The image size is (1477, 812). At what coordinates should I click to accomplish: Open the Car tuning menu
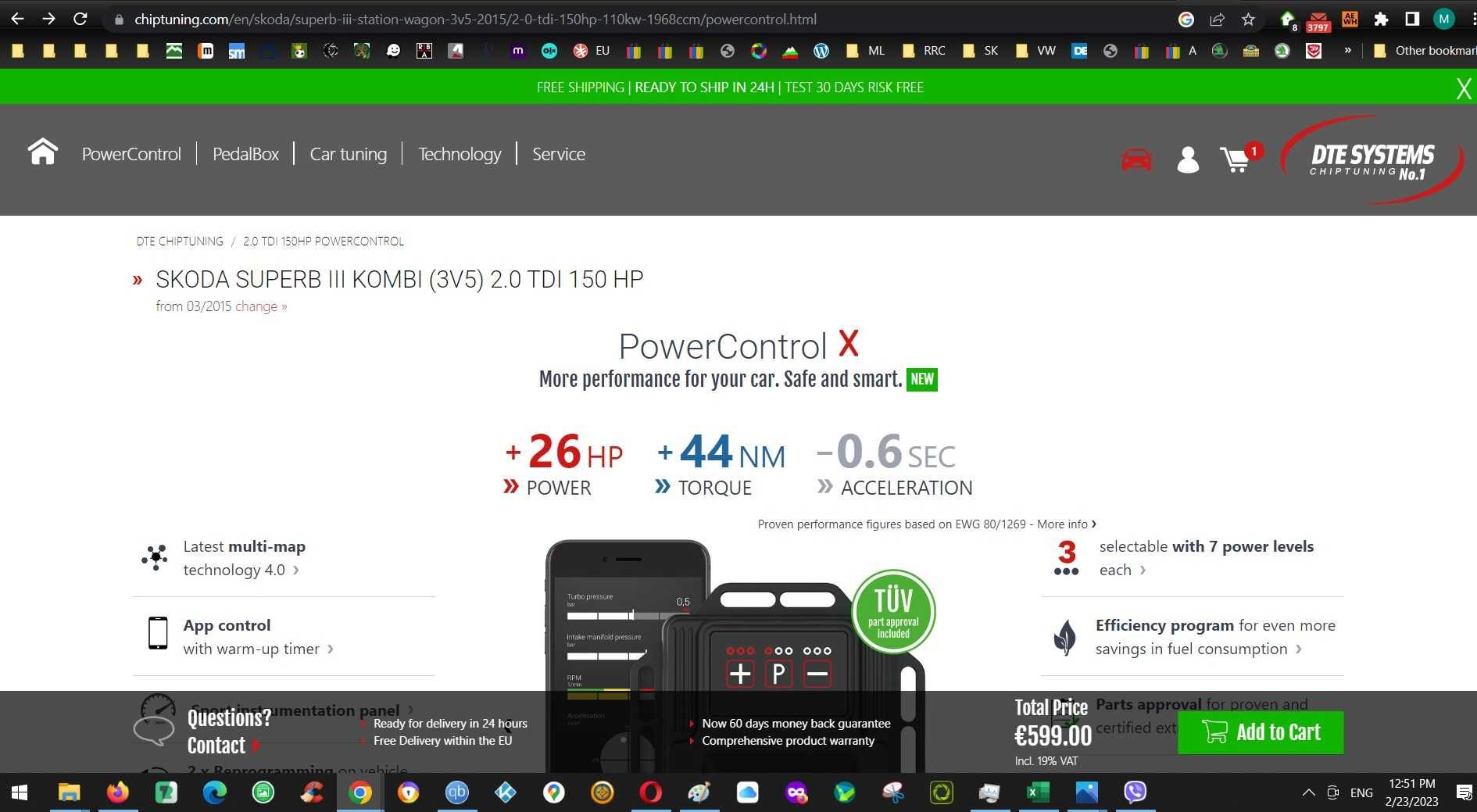point(348,154)
